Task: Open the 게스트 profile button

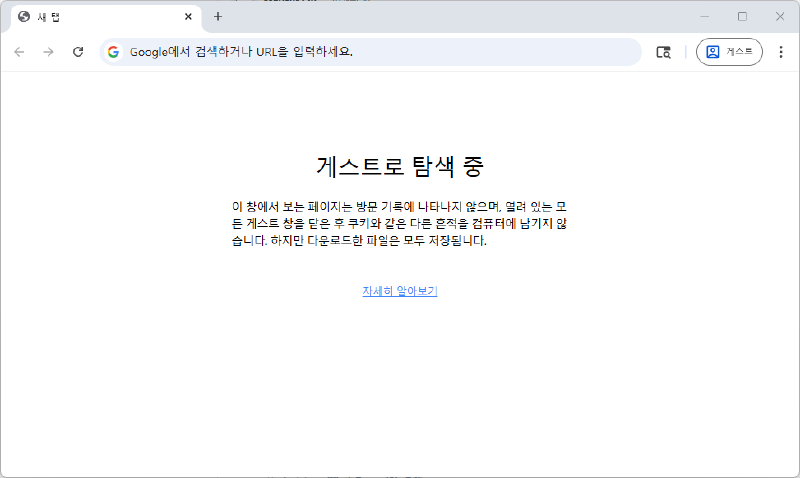Action: (x=729, y=52)
